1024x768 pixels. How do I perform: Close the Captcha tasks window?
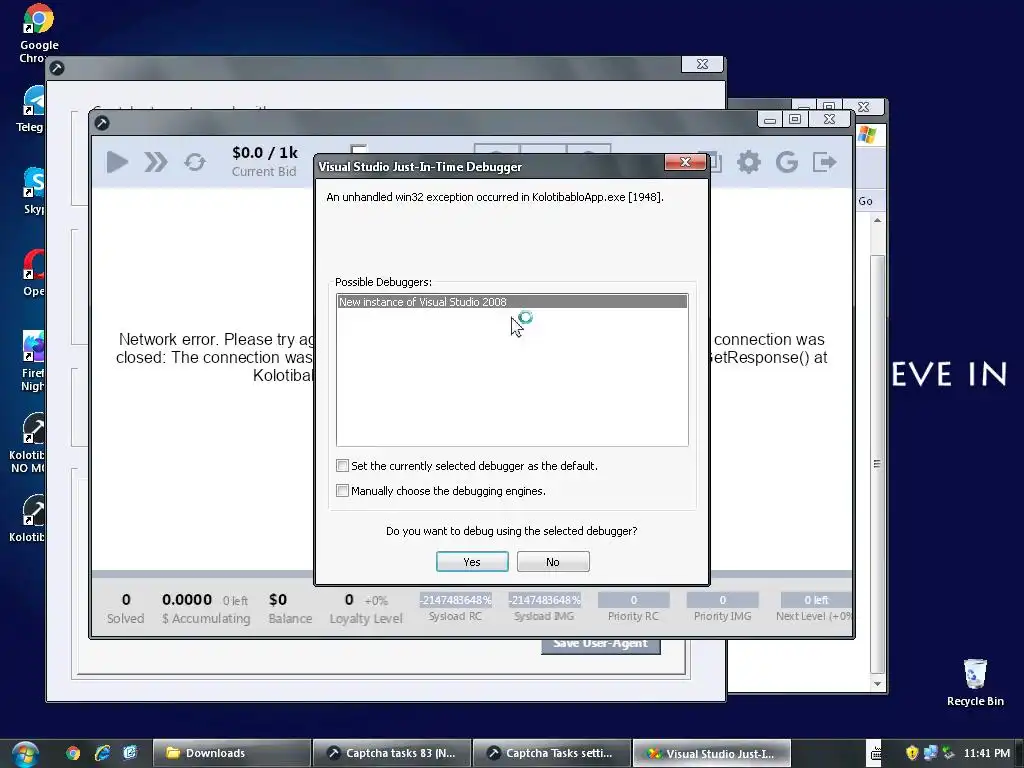(x=829, y=120)
